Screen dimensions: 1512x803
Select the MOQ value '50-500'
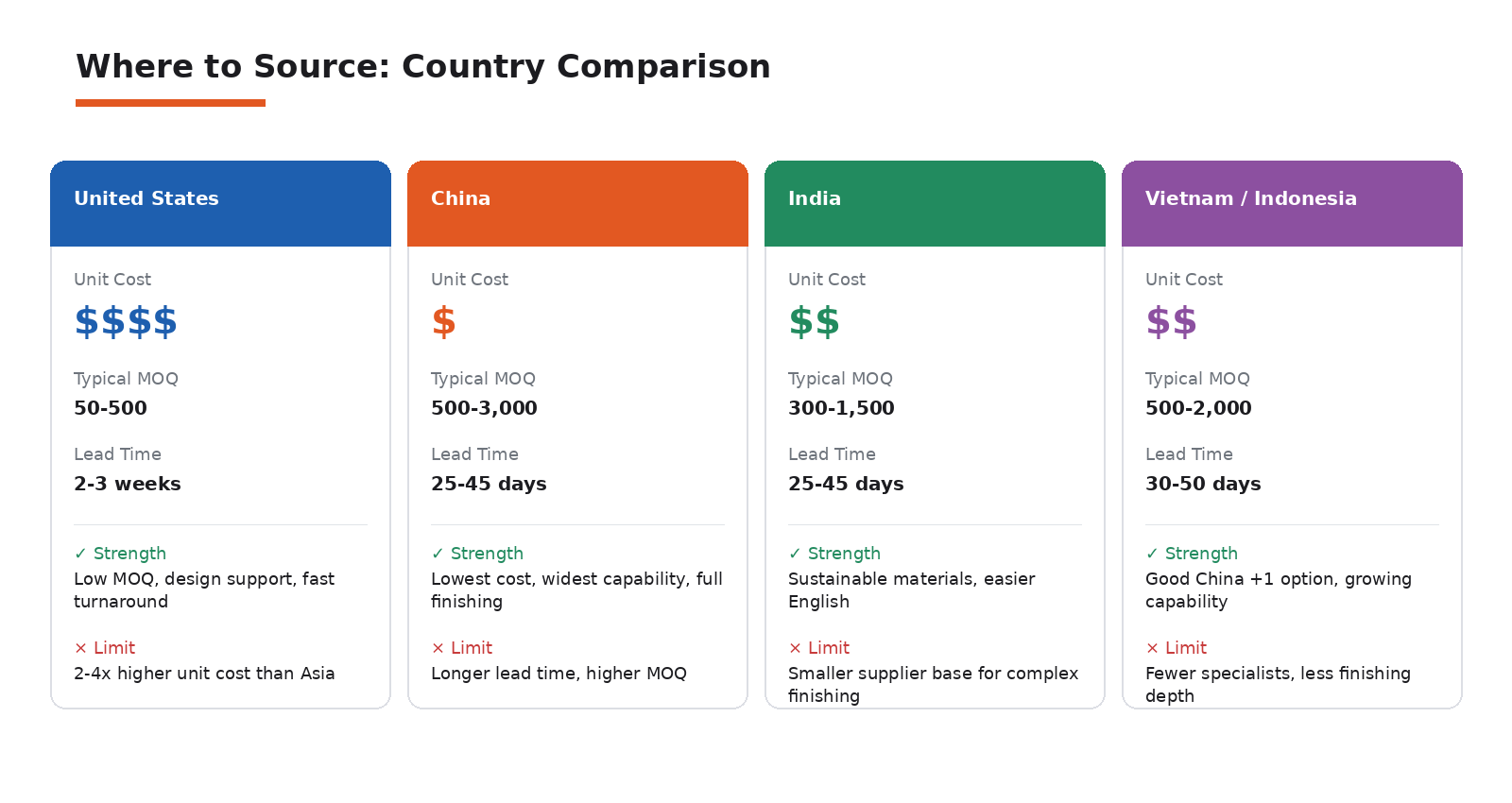pyautogui.click(x=111, y=408)
